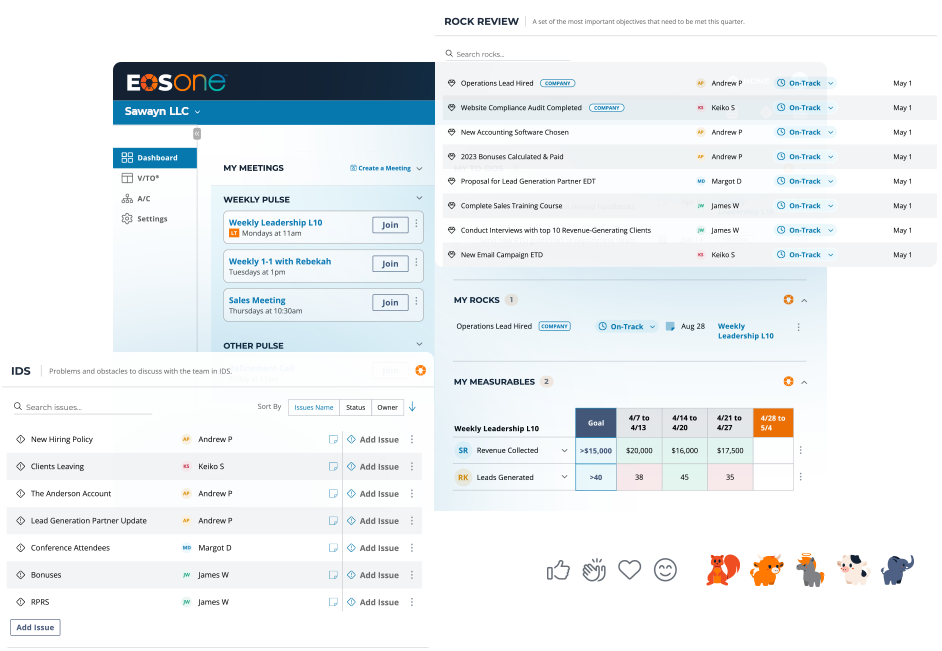Open the Sawayn LLC company dropdown

(x=162, y=112)
